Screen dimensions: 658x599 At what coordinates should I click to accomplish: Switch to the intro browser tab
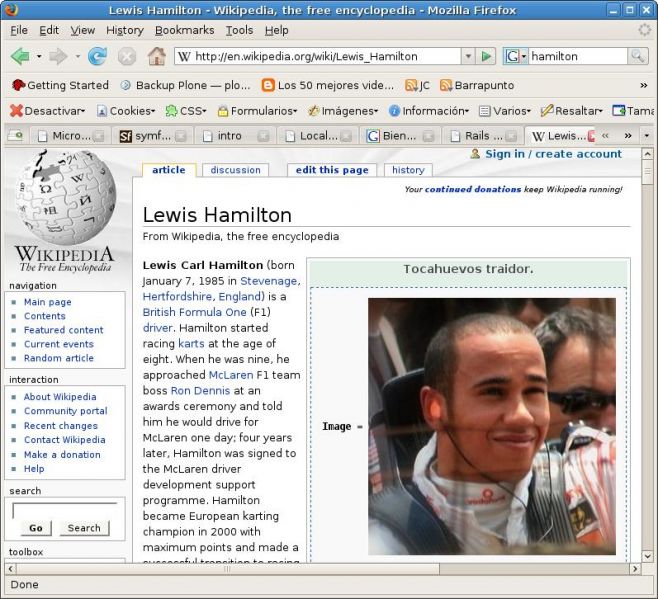pyautogui.click(x=235, y=136)
